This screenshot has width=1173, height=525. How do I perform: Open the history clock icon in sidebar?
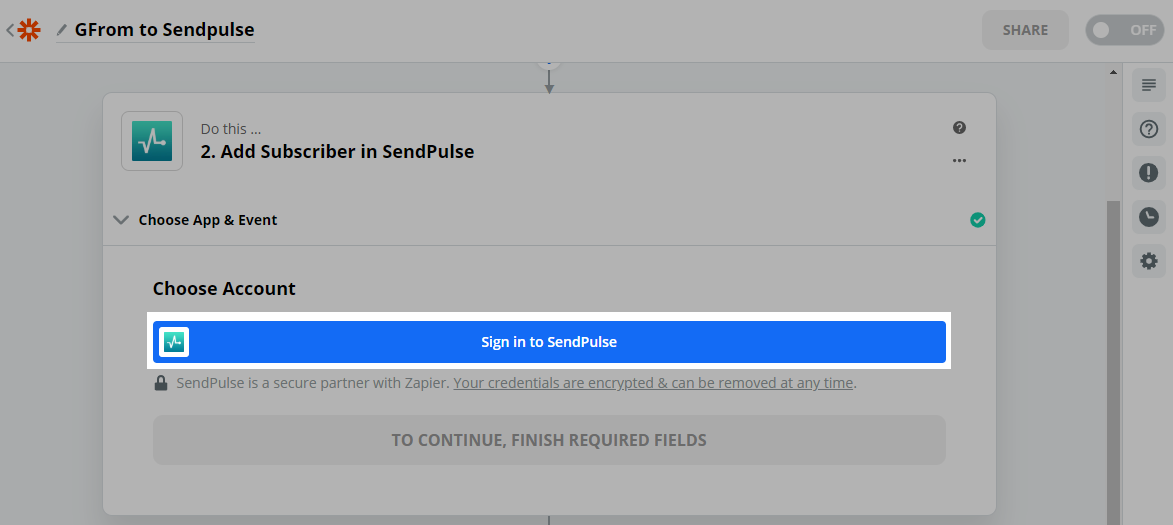click(x=1149, y=217)
